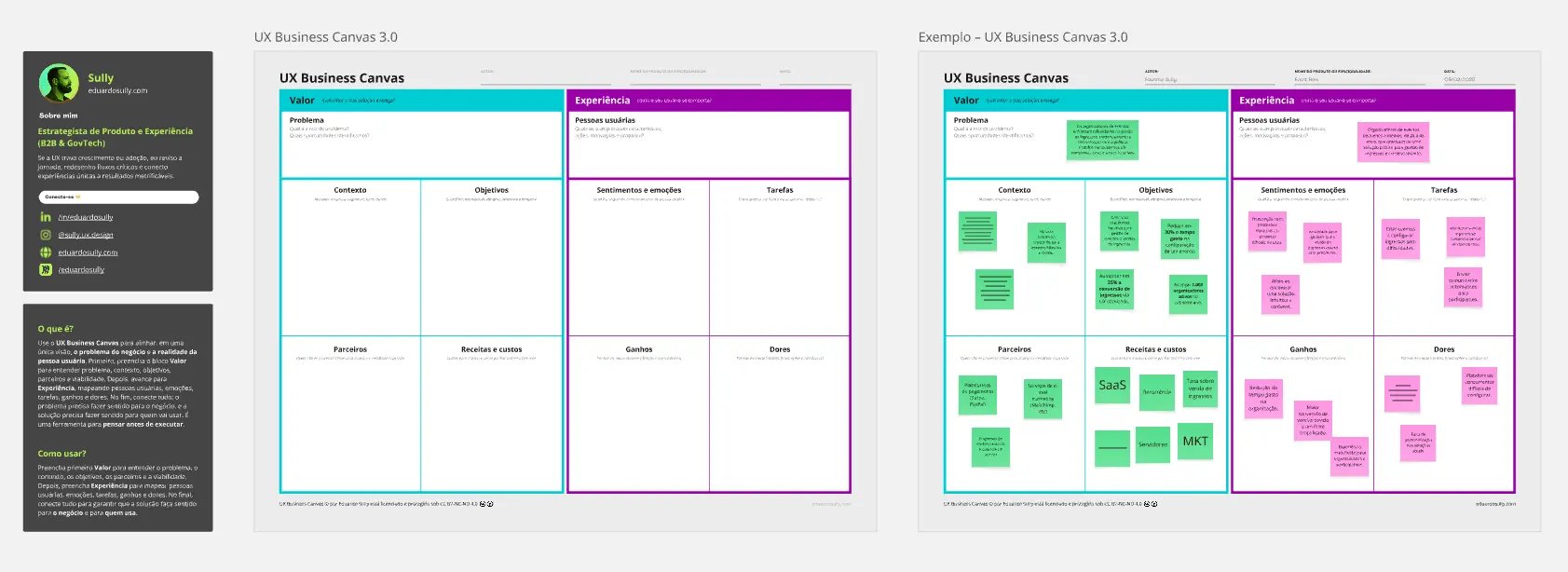The width and height of the screenshot is (1568, 572).
Task: Select the 'Exemplo – UX Business Canvas 3.0' frame title
Action: tap(1022, 37)
